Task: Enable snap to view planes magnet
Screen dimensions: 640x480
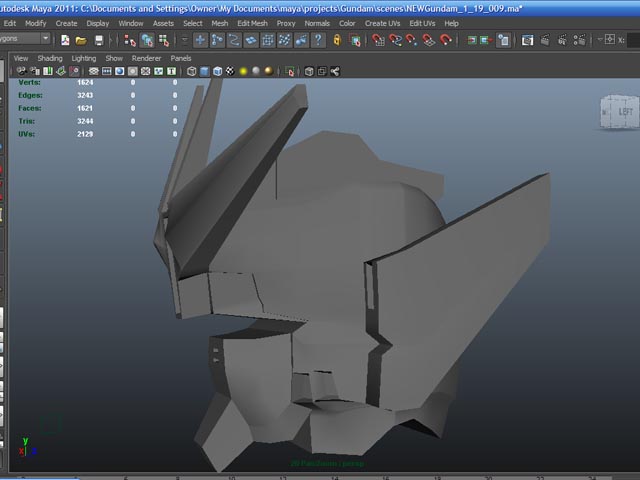Action: tap(429, 40)
